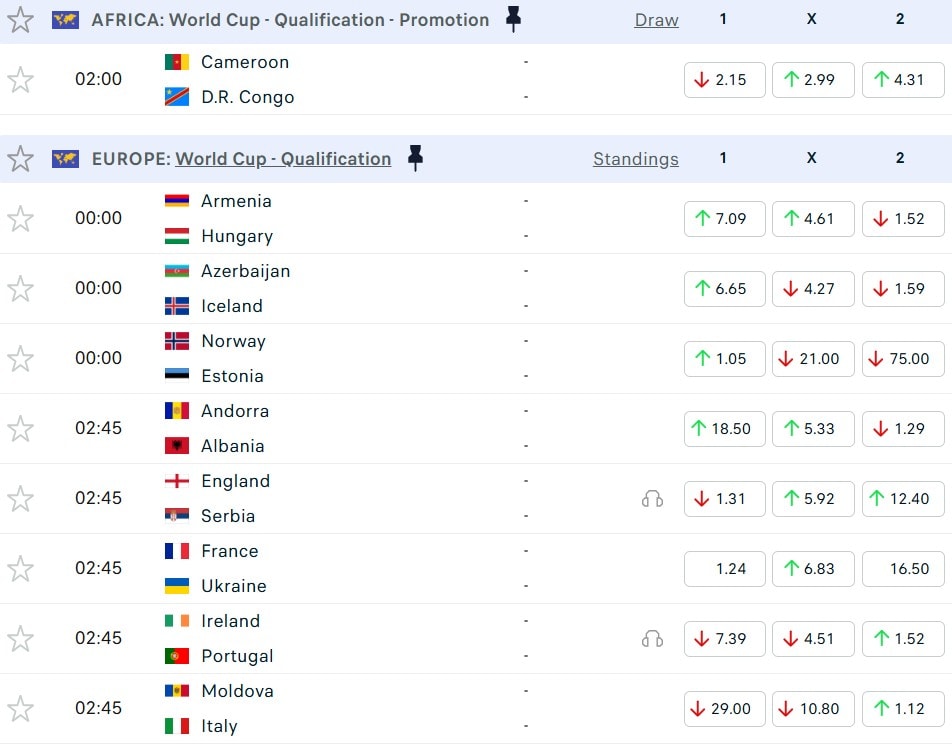This screenshot has width=952, height=753.
Task: Click audio headphones icon for Ireland vs Portugal
Action: [652, 638]
